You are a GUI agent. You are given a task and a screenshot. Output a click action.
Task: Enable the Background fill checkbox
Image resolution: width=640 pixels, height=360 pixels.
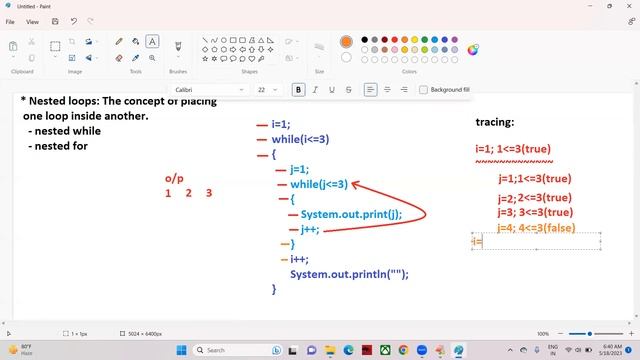[x=423, y=89]
